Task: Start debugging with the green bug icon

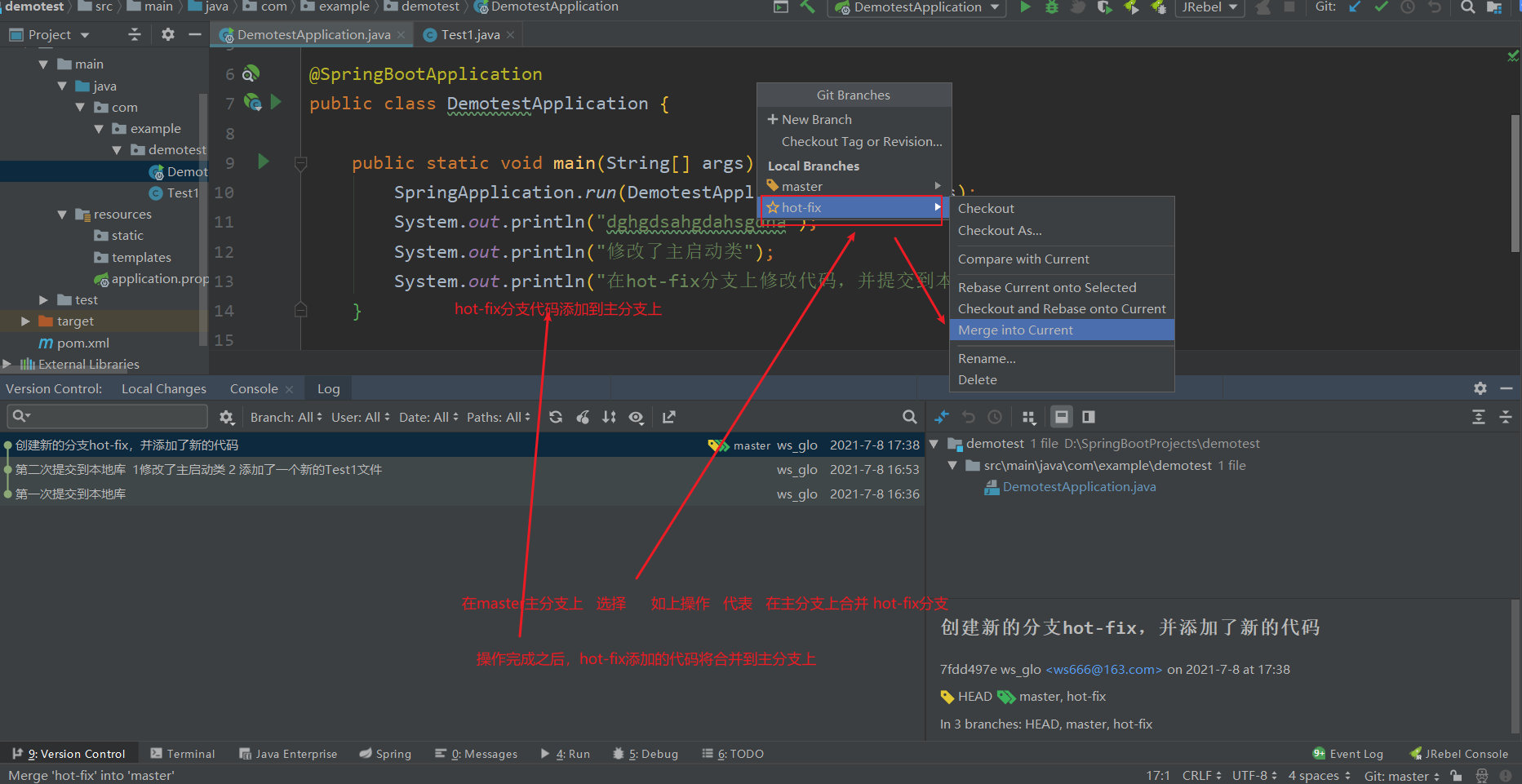Action: click(1051, 7)
